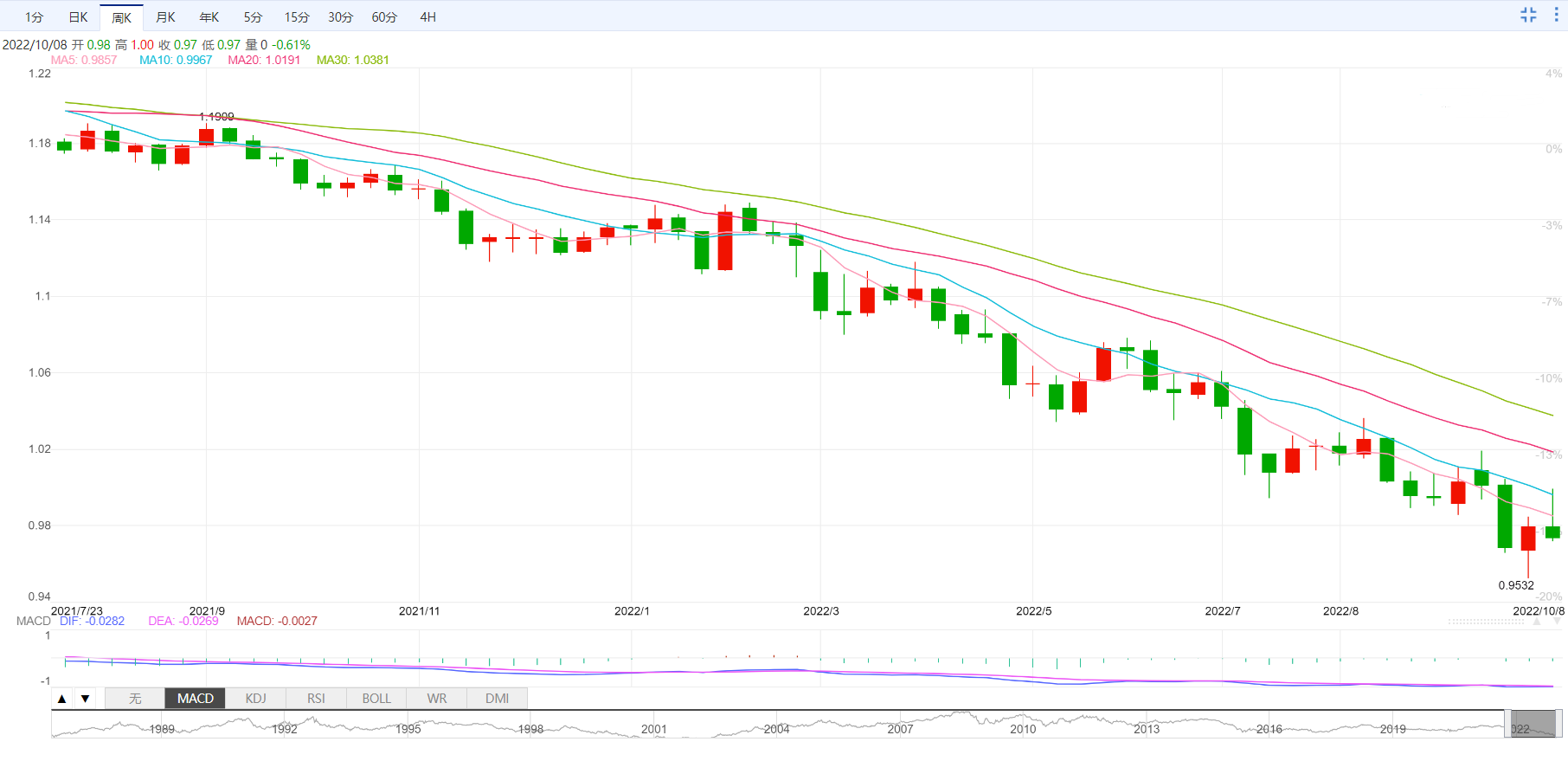Click the dotted drag grip above MACD panel
The width and height of the screenshot is (1568, 761).
pyautogui.click(x=1486, y=622)
